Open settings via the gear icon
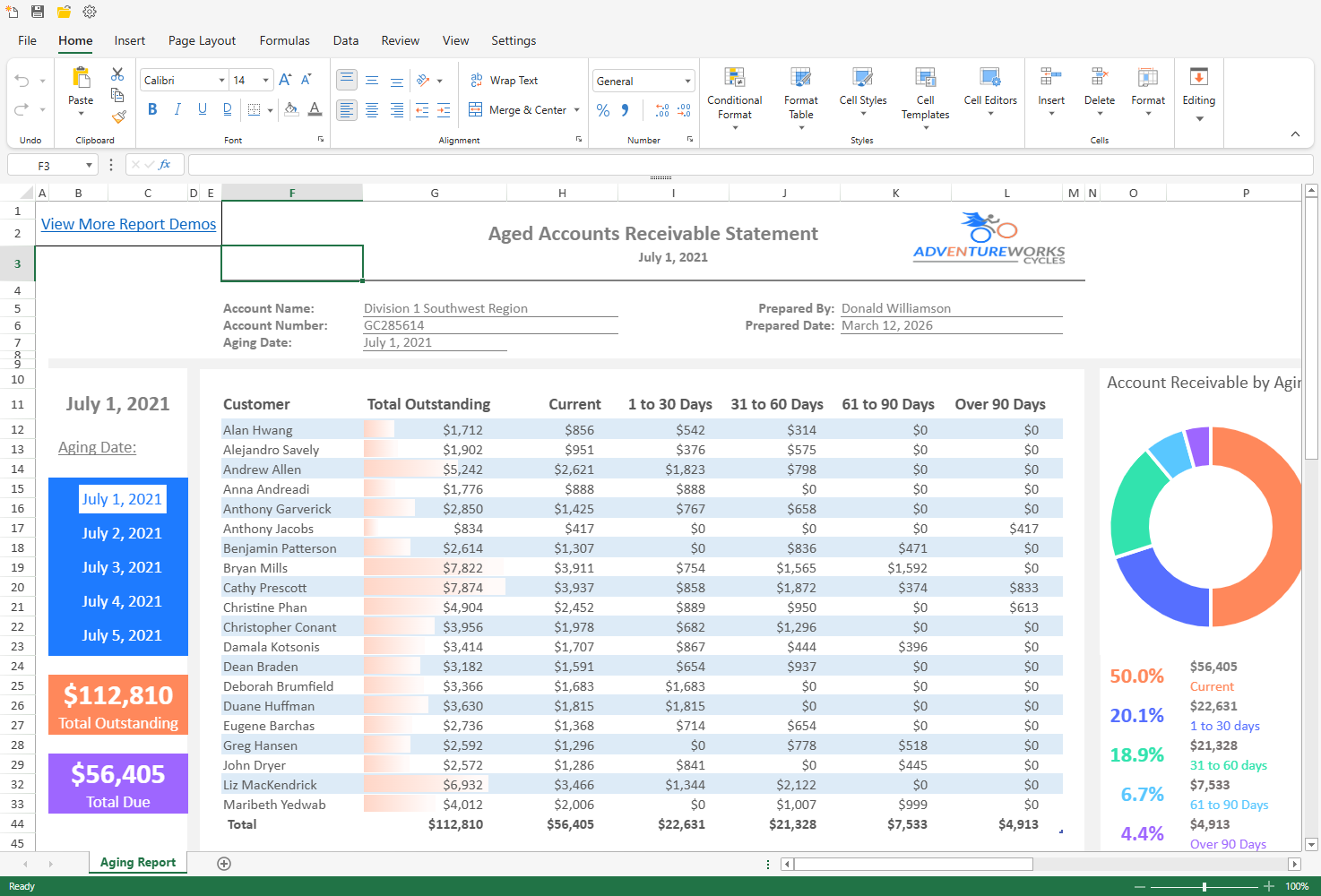Screen dimensions: 1321x896 [90, 12]
